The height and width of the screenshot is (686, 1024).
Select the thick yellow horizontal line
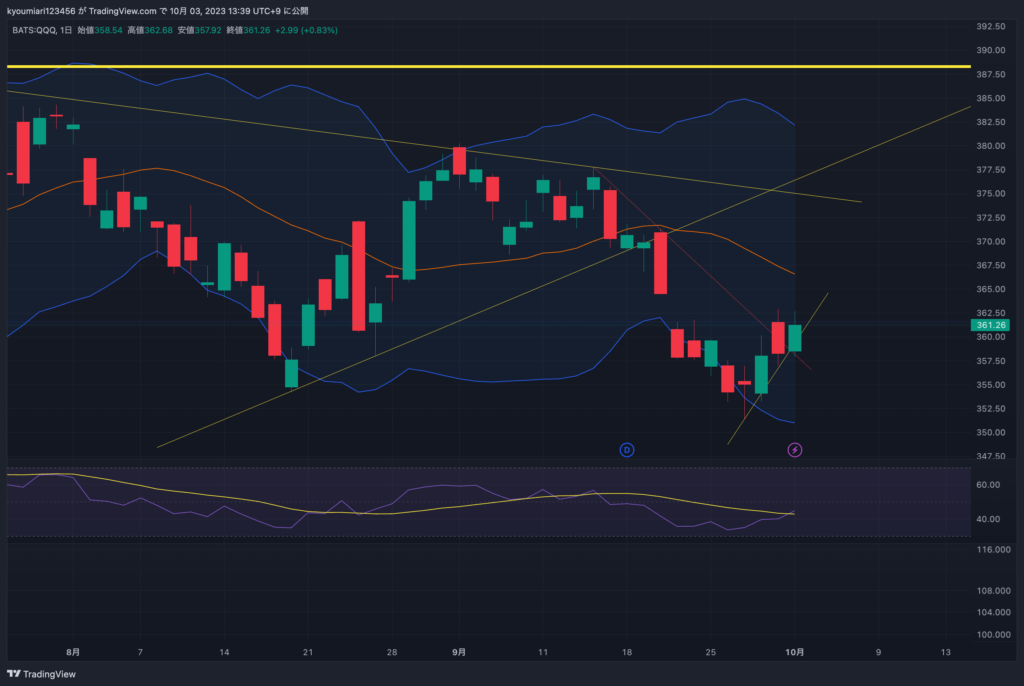tap(488, 67)
